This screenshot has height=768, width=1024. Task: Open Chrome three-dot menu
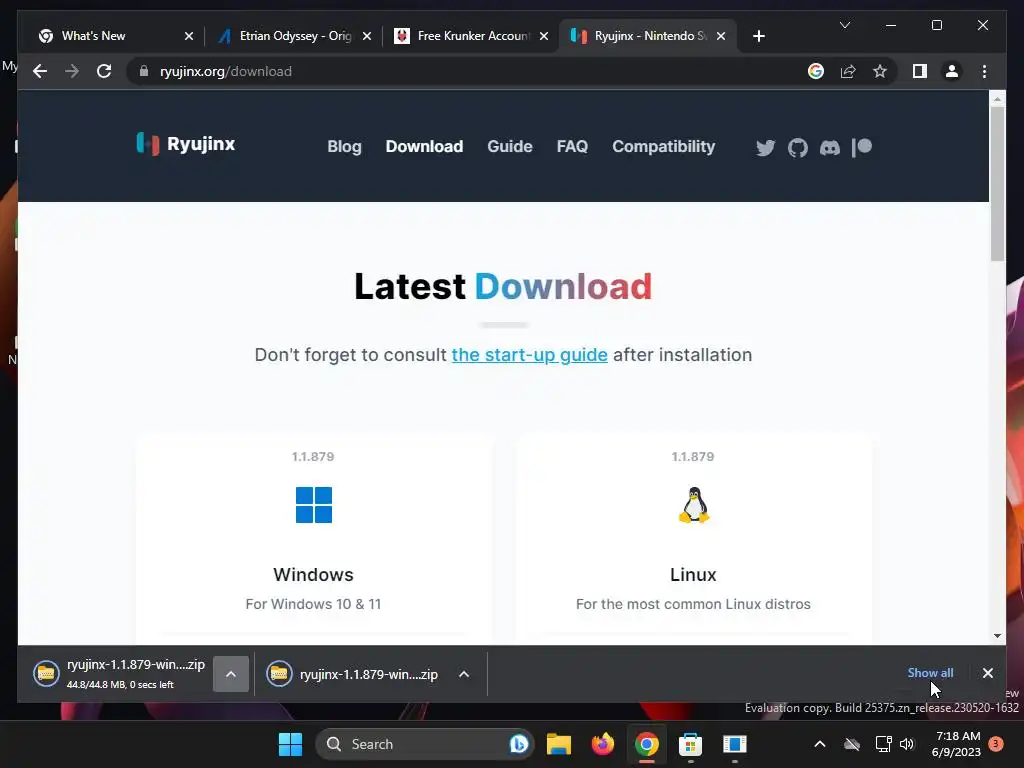pos(984,71)
